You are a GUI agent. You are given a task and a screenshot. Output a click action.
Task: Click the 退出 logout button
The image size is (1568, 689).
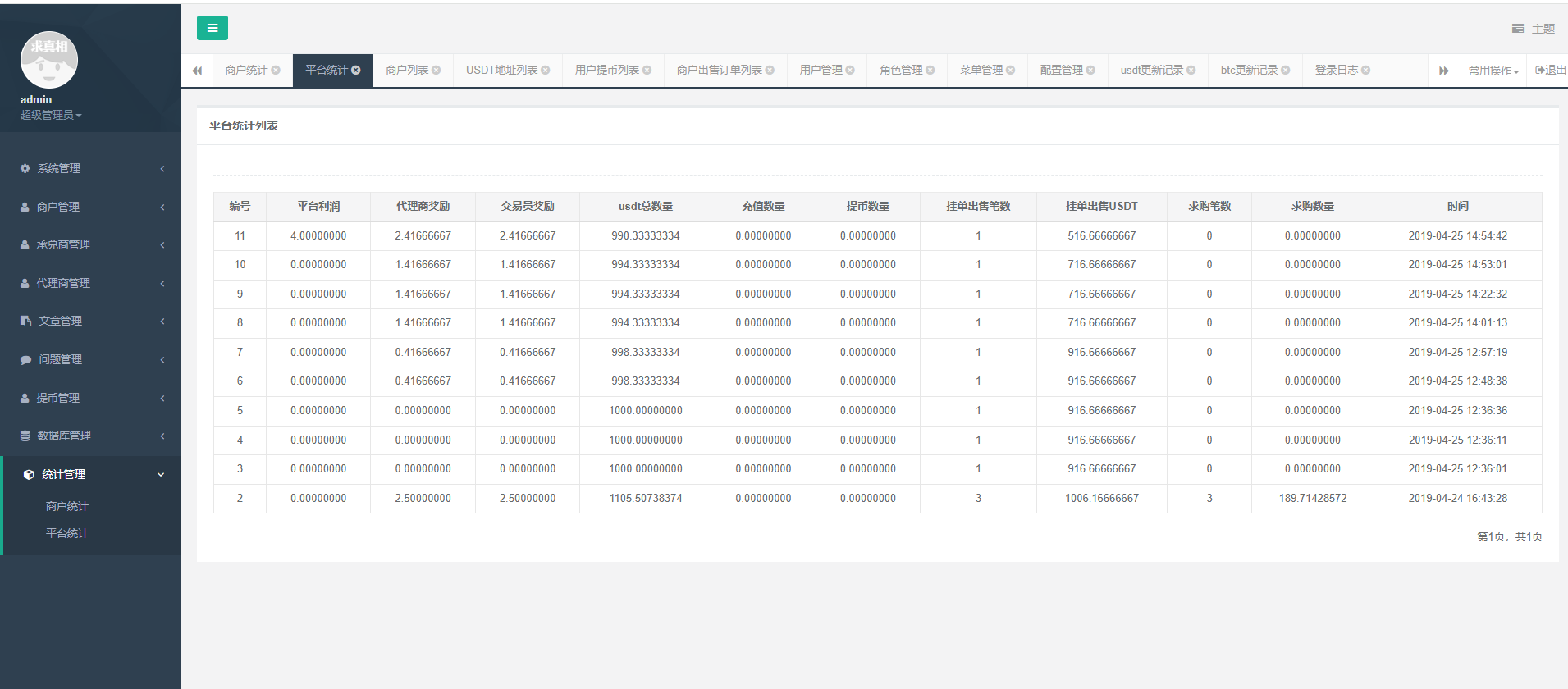[x=1550, y=71]
